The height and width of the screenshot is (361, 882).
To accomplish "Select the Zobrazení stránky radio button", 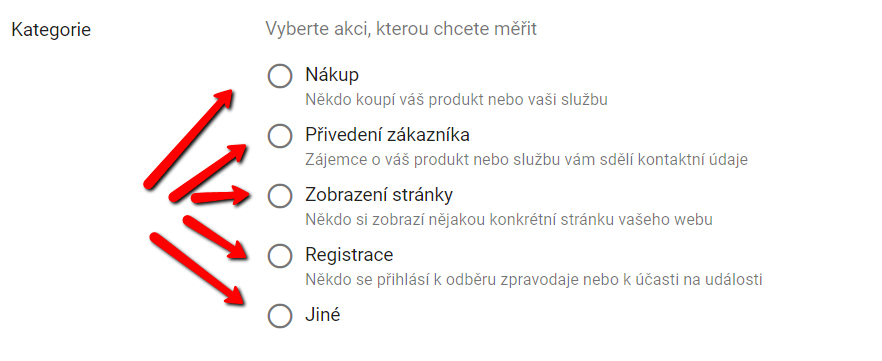I will point(280,196).
